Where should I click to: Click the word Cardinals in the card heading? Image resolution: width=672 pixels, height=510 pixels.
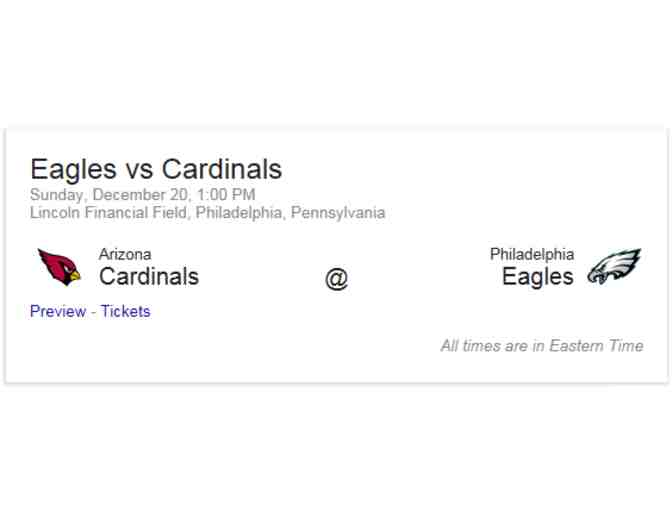click(x=221, y=169)
